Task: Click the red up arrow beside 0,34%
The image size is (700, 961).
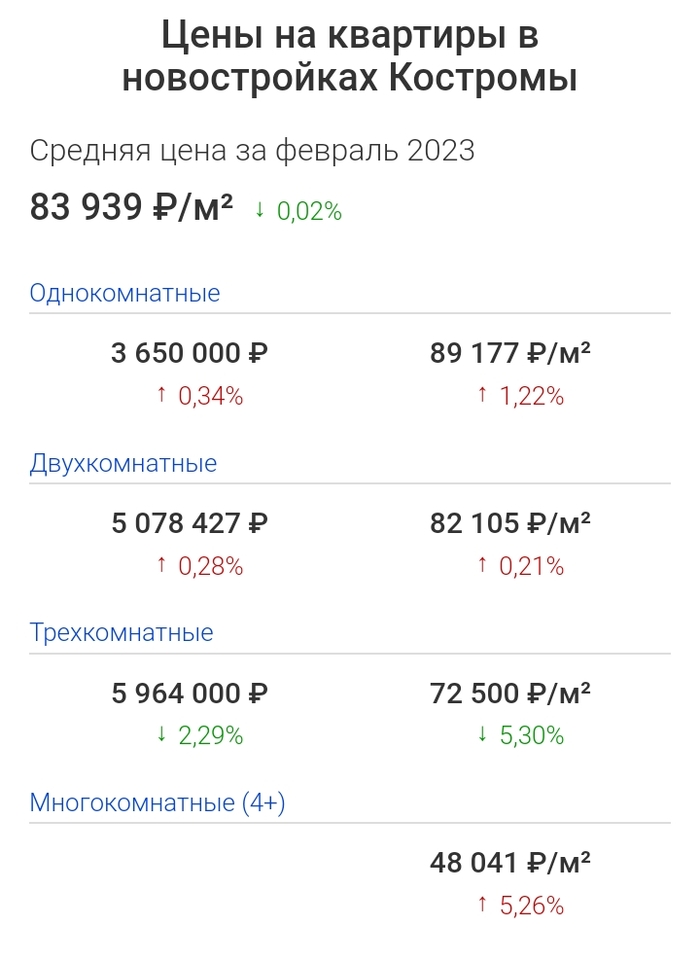Action: 161,396
